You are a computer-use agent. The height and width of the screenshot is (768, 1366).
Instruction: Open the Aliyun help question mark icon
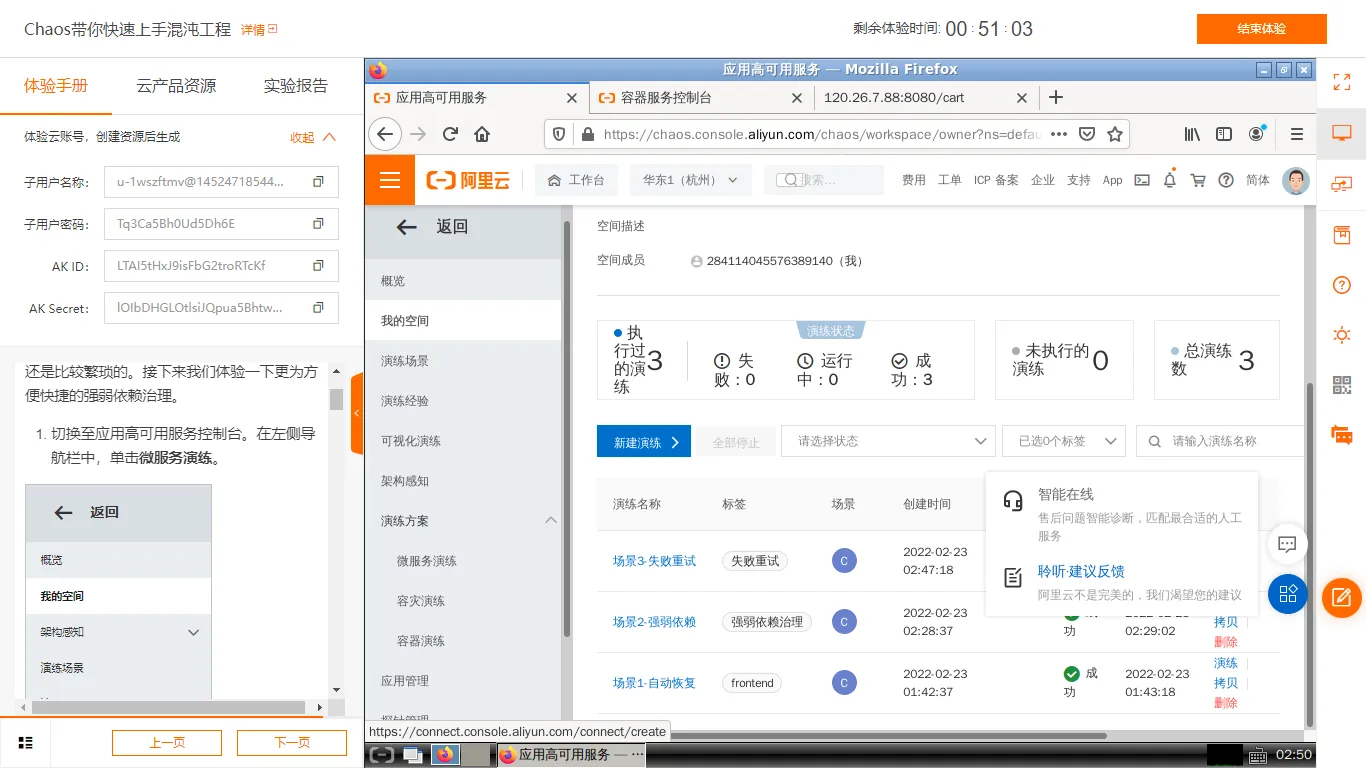click(1226, 180)
